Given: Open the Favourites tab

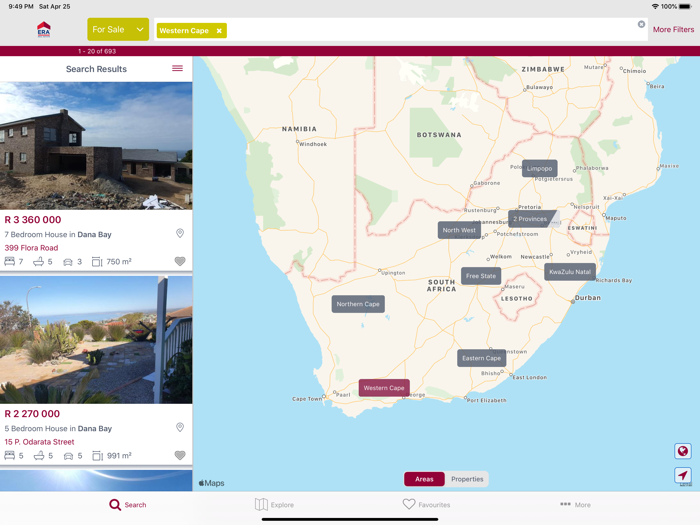Looking at the screenshot, I should click(426, 504).
